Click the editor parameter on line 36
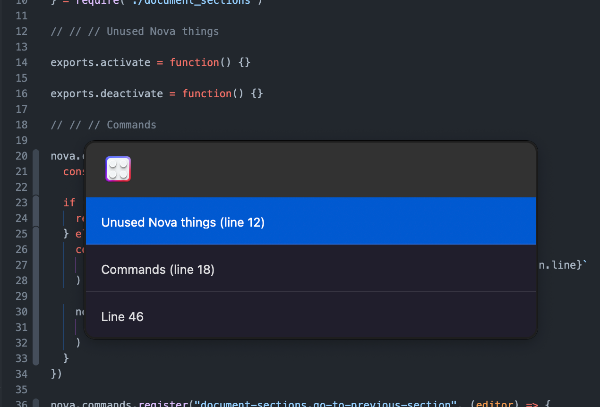 point(497,405)
